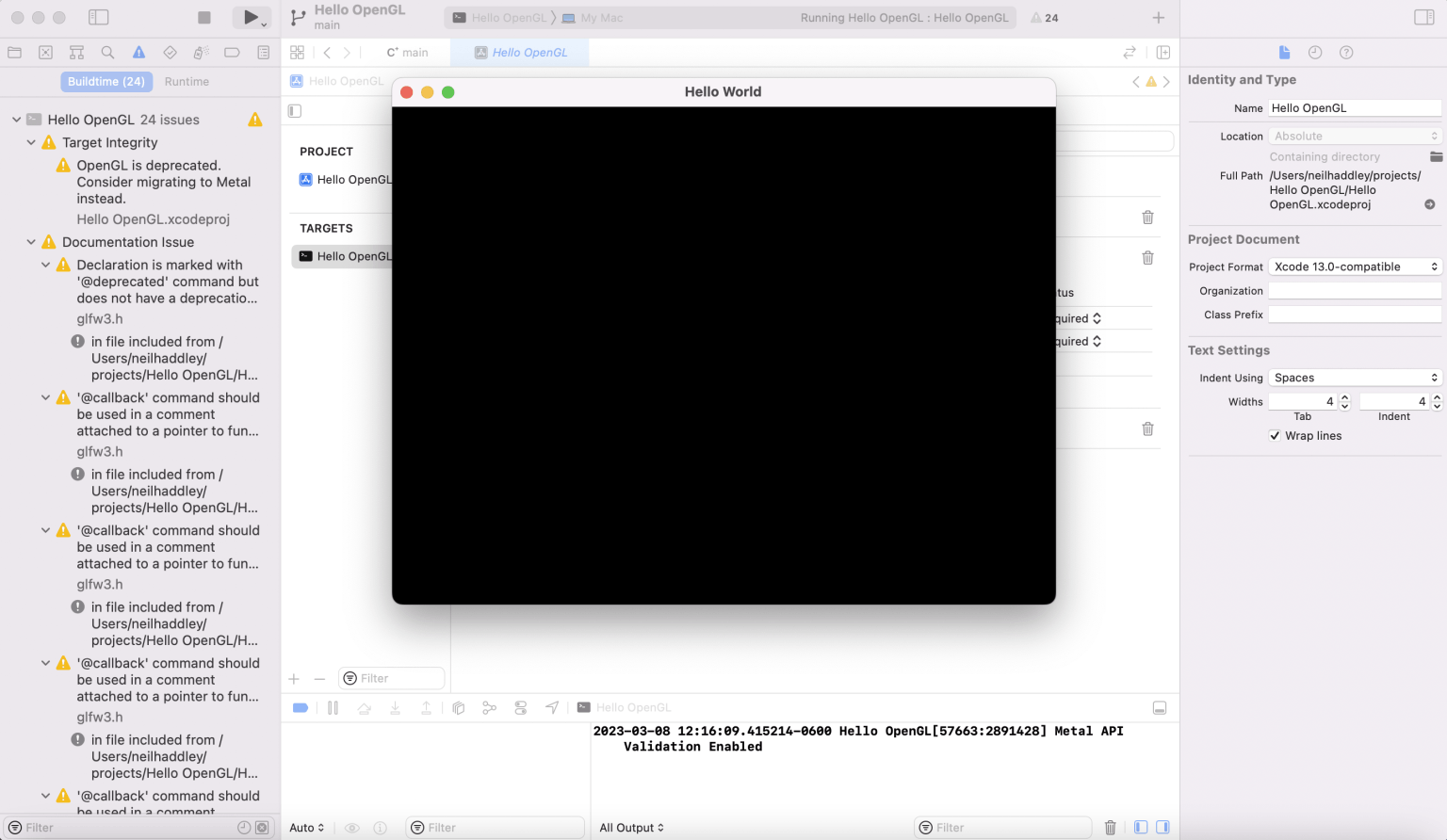Collapse the Hello OpenGL 24 issues group
Image resolution: width=1447 pixels, height=840 pixels.
[16, 120]
